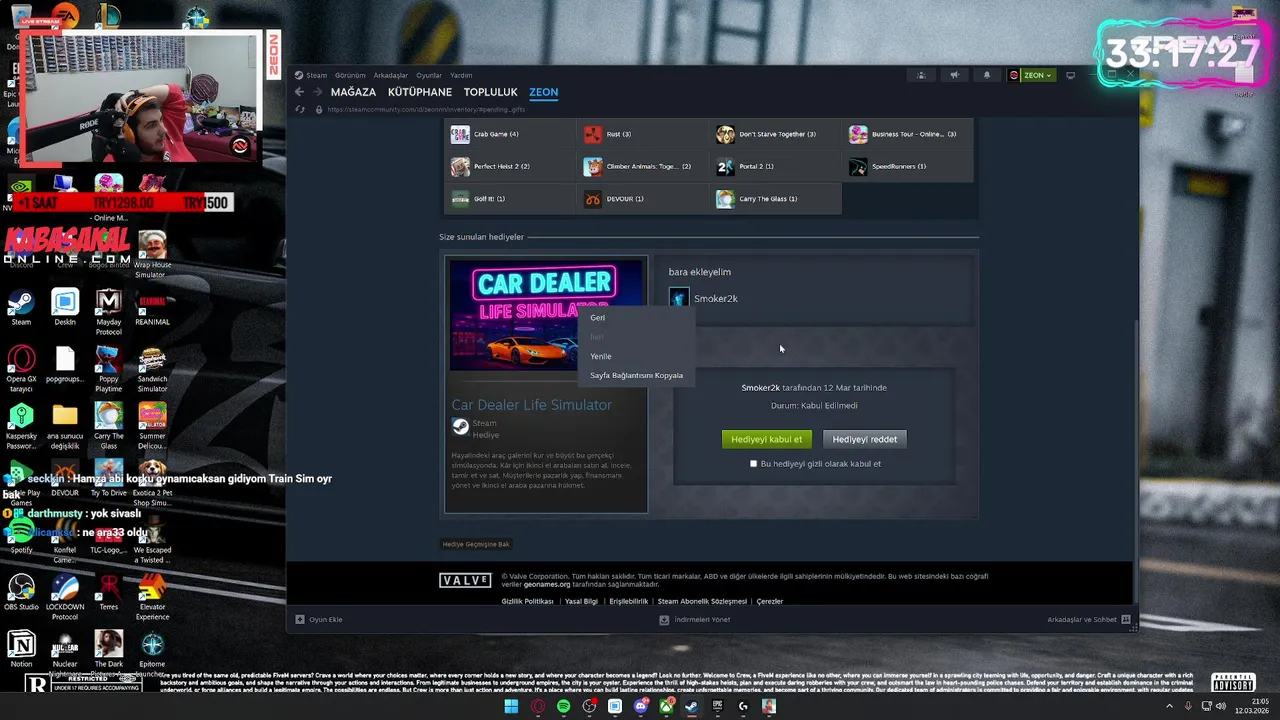1280x720 pixels.
Task: Open the Görünüm menu
Action: tap(350, 75)
